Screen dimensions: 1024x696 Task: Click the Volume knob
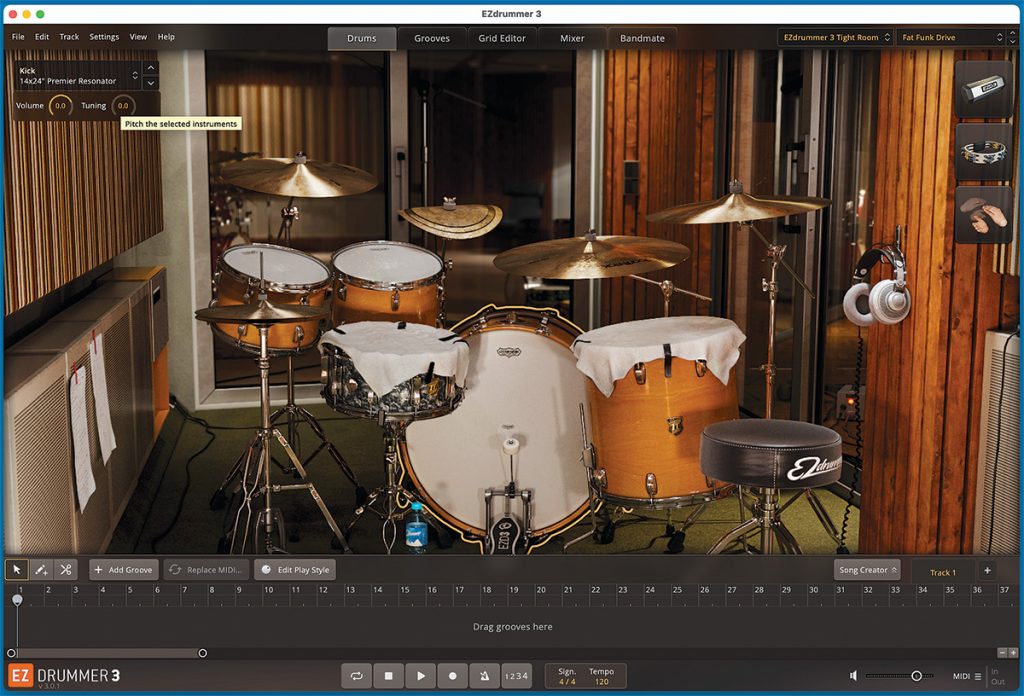click(x=60, y=105)
